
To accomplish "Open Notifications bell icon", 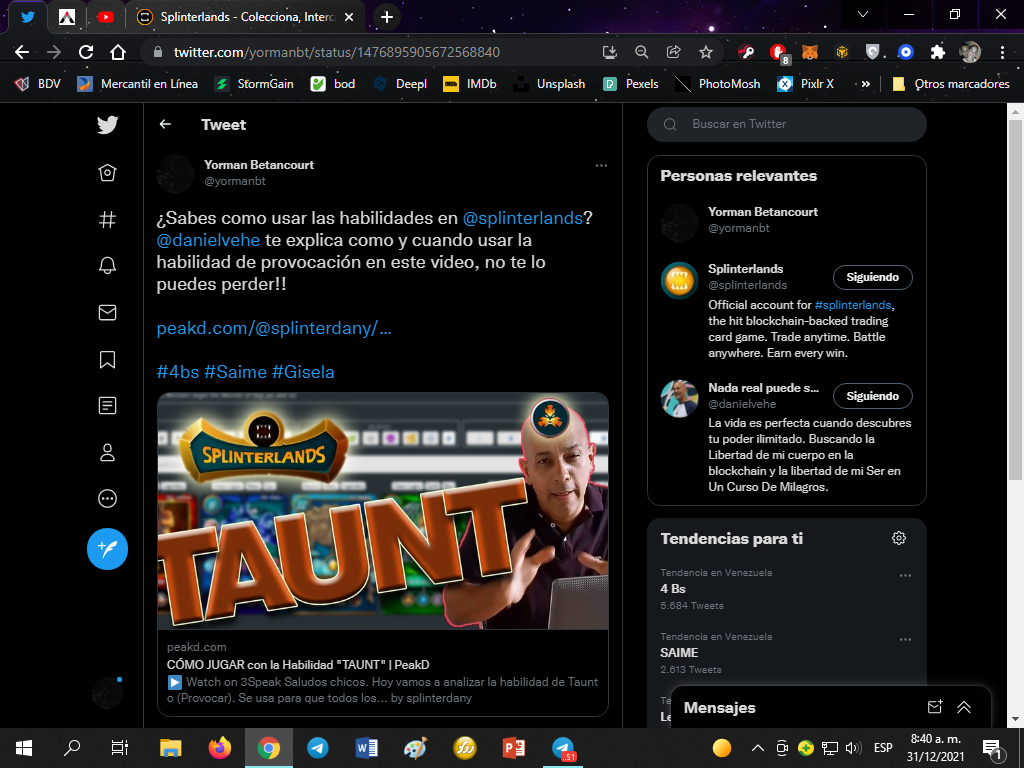I will coord(107,265).
